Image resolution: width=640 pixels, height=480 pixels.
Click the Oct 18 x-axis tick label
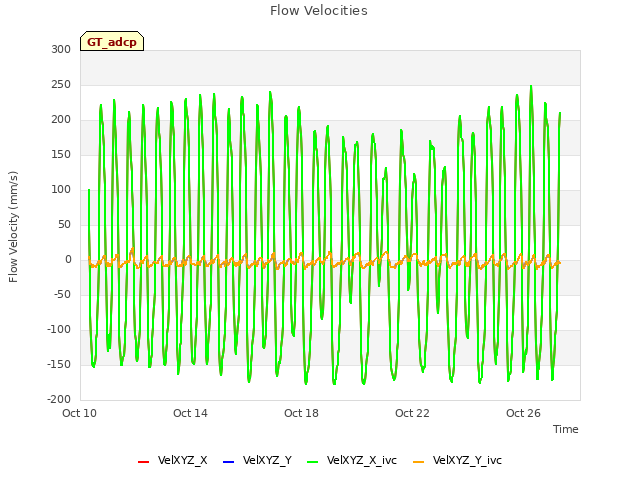pos(301,413)
